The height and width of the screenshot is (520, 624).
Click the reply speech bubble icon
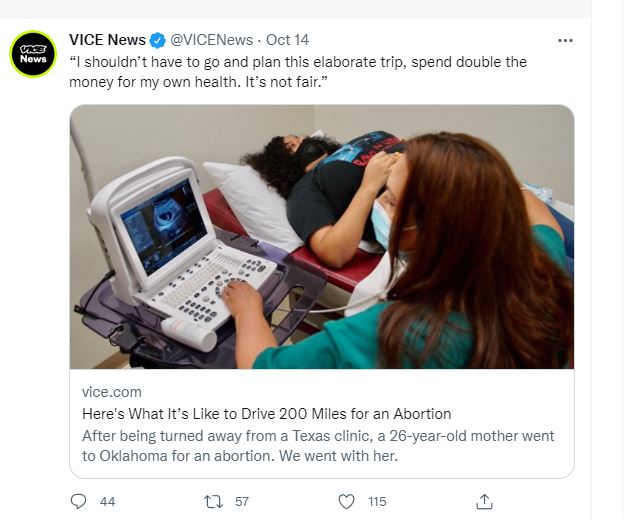pyautogui.click(x=78, y=501)
